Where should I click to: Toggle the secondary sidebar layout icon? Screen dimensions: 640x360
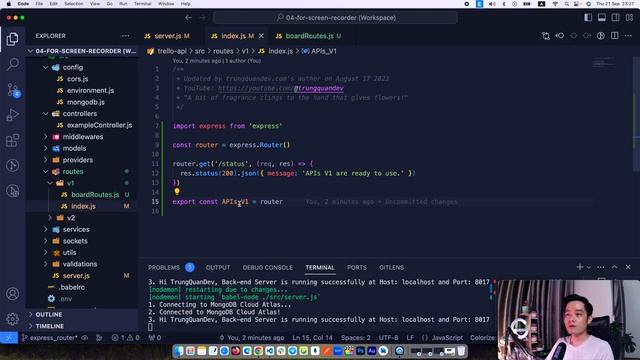click(x=616, y=18)
